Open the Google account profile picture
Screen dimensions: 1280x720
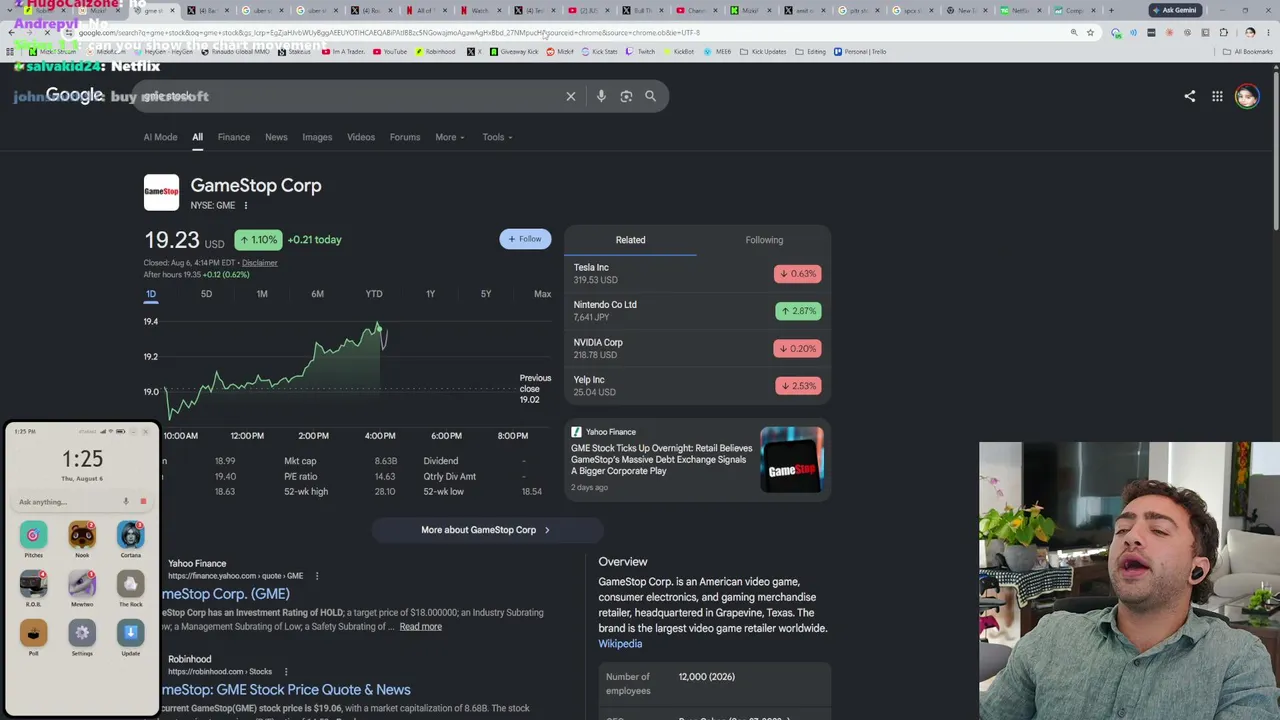click(x=1246, y=96)
